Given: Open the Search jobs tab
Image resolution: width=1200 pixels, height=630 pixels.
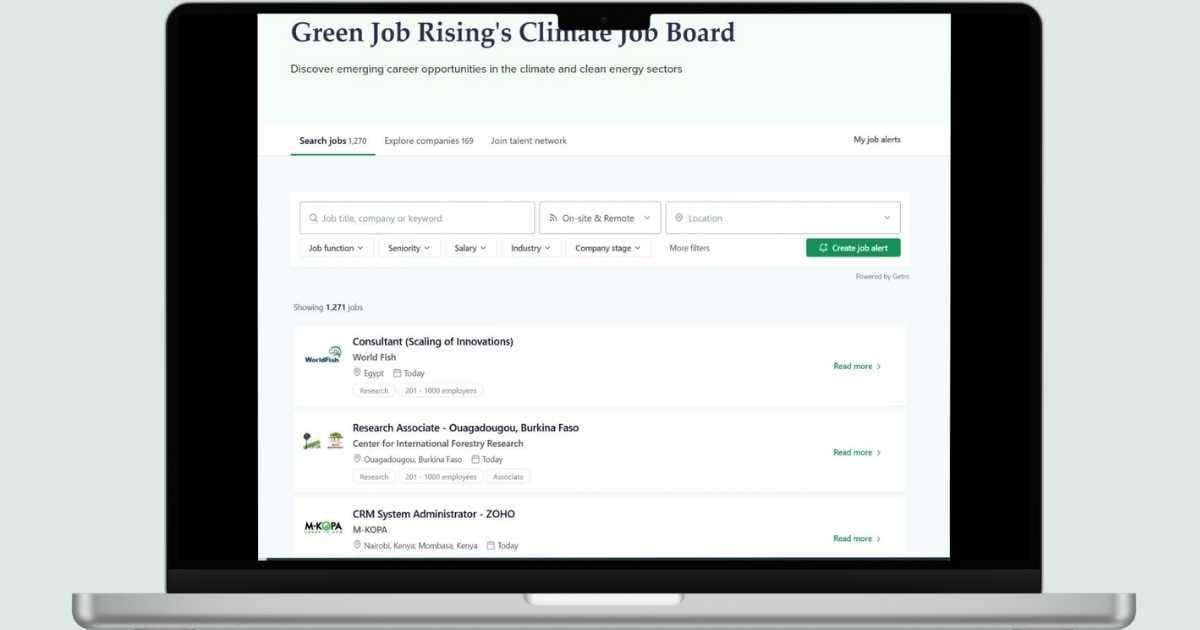Looking at the screenshot, I should coord(333,141).
